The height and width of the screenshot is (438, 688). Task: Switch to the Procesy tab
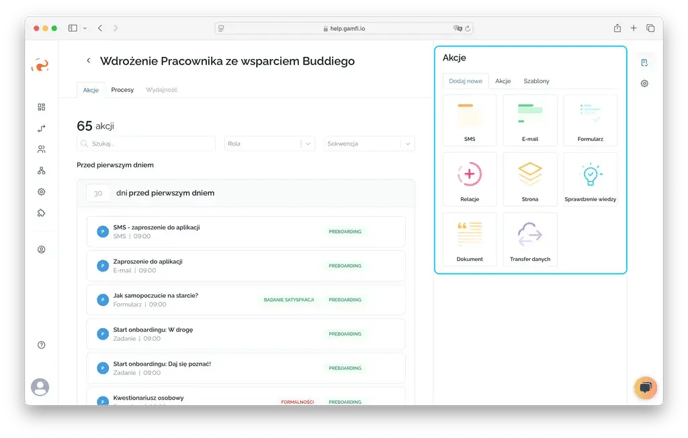click(x=122, y=90)
